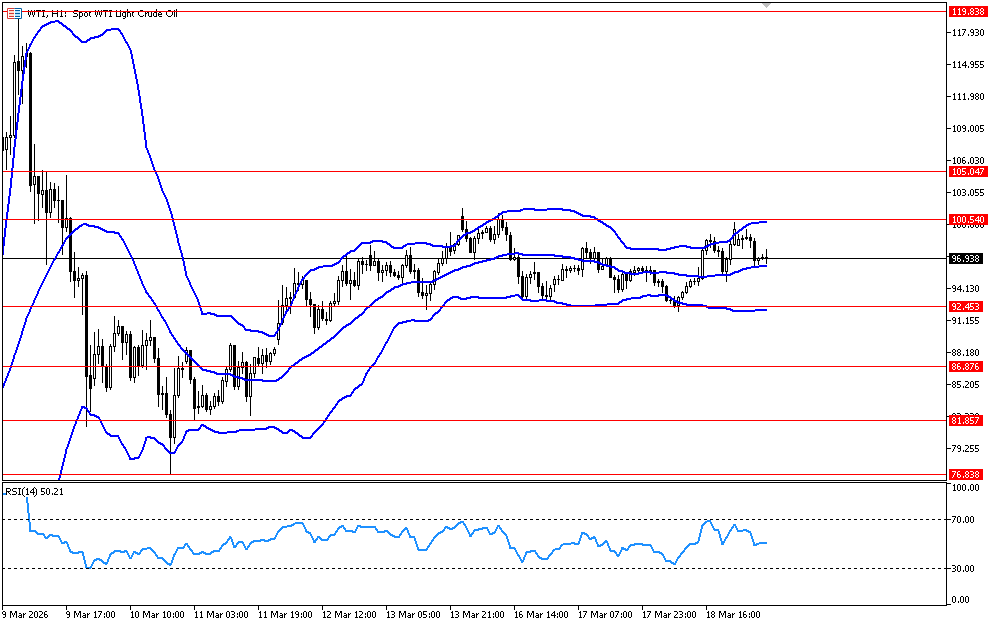Click the 16 Mar 14:00 time axis label
The width and height of the screenshot is (994, 626).
539,614
